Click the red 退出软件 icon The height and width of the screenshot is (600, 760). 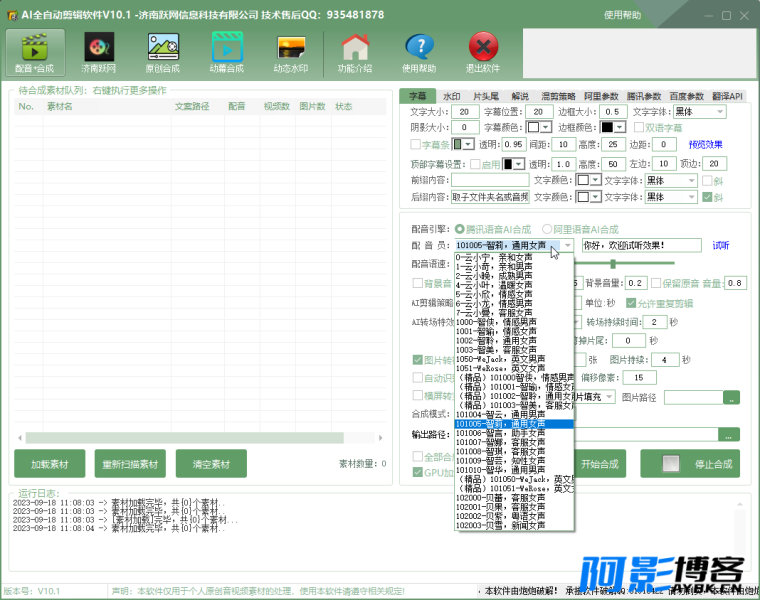[x=483, y=52]
